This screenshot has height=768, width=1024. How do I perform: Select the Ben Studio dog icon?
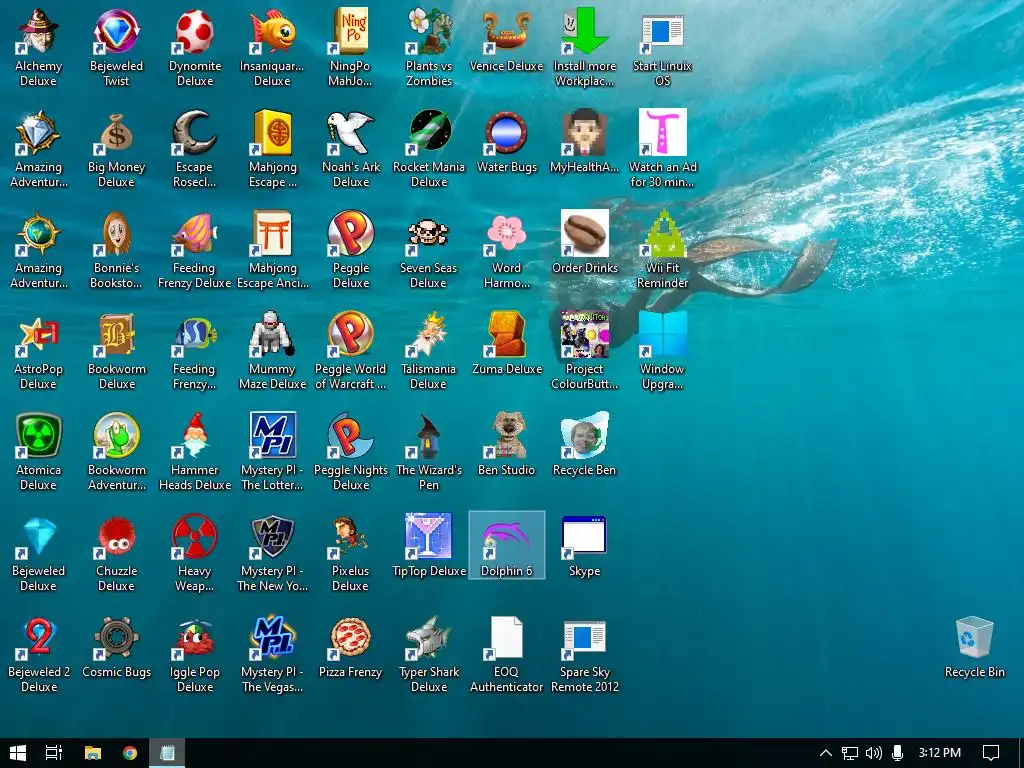pyautogui.click(x=506, y=436)
